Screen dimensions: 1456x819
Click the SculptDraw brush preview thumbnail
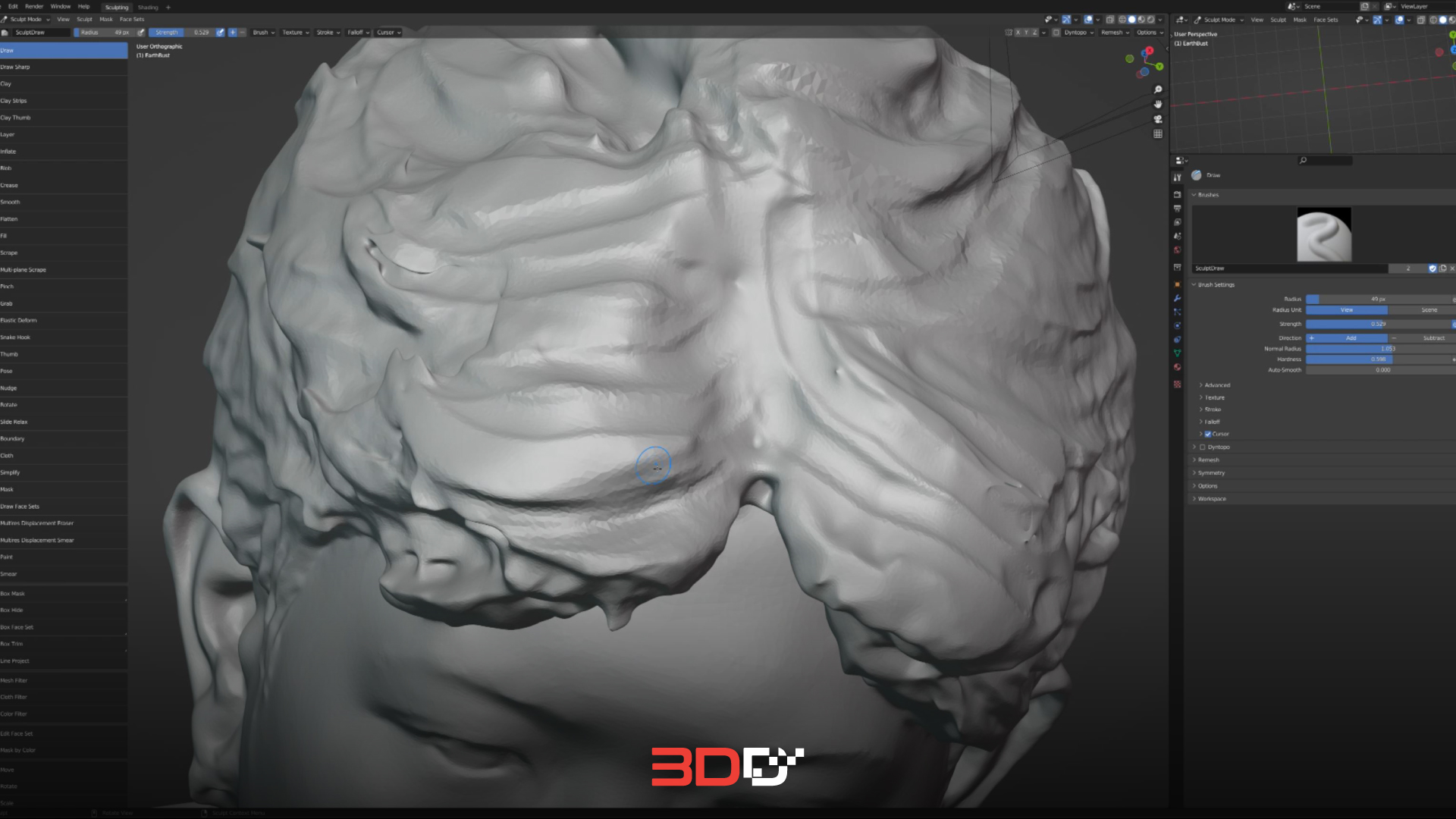pyautogui.click(x=1324, y=234)
